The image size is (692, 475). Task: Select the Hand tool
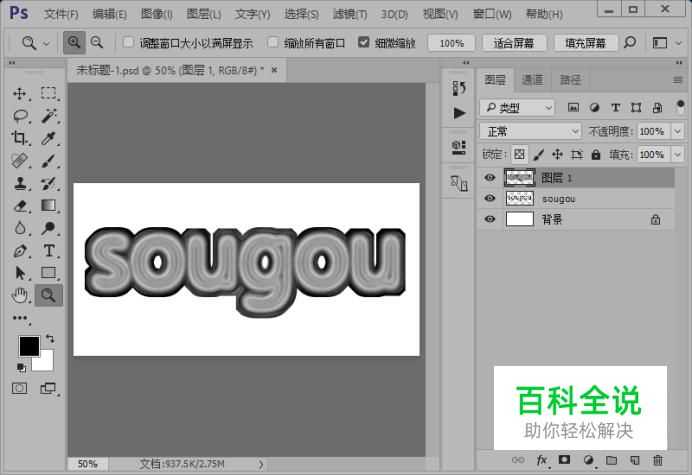[20, 294]
